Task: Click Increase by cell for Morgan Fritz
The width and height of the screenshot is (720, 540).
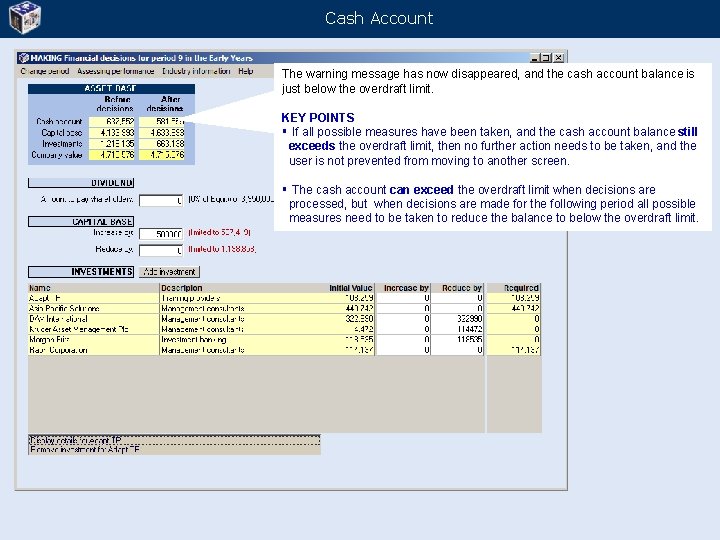Action: (403, 340)
